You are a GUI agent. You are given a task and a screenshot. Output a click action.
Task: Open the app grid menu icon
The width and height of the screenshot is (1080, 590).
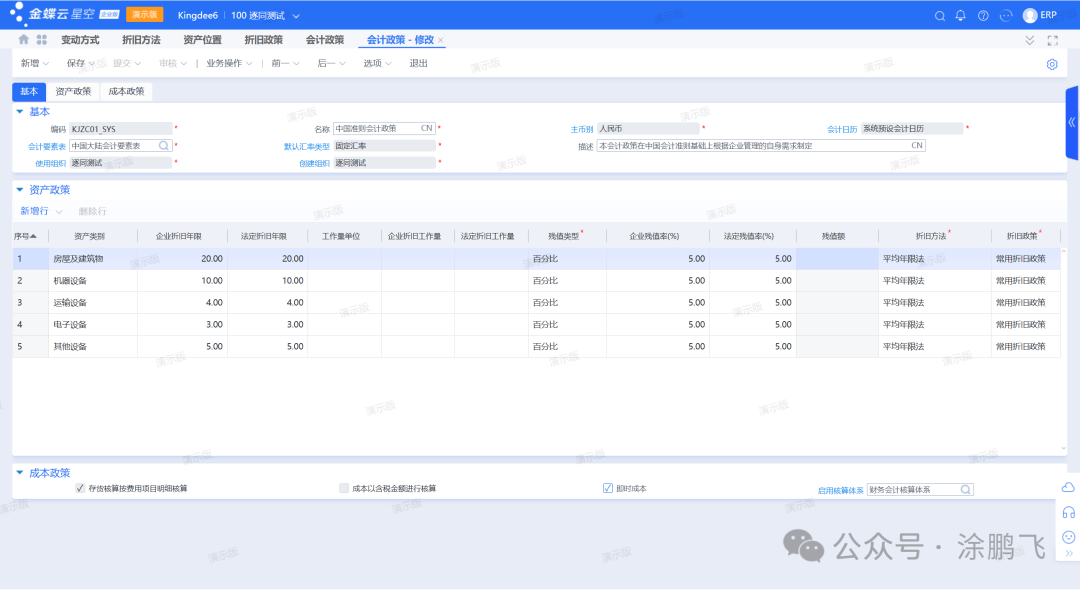click(x=42, y=40)
